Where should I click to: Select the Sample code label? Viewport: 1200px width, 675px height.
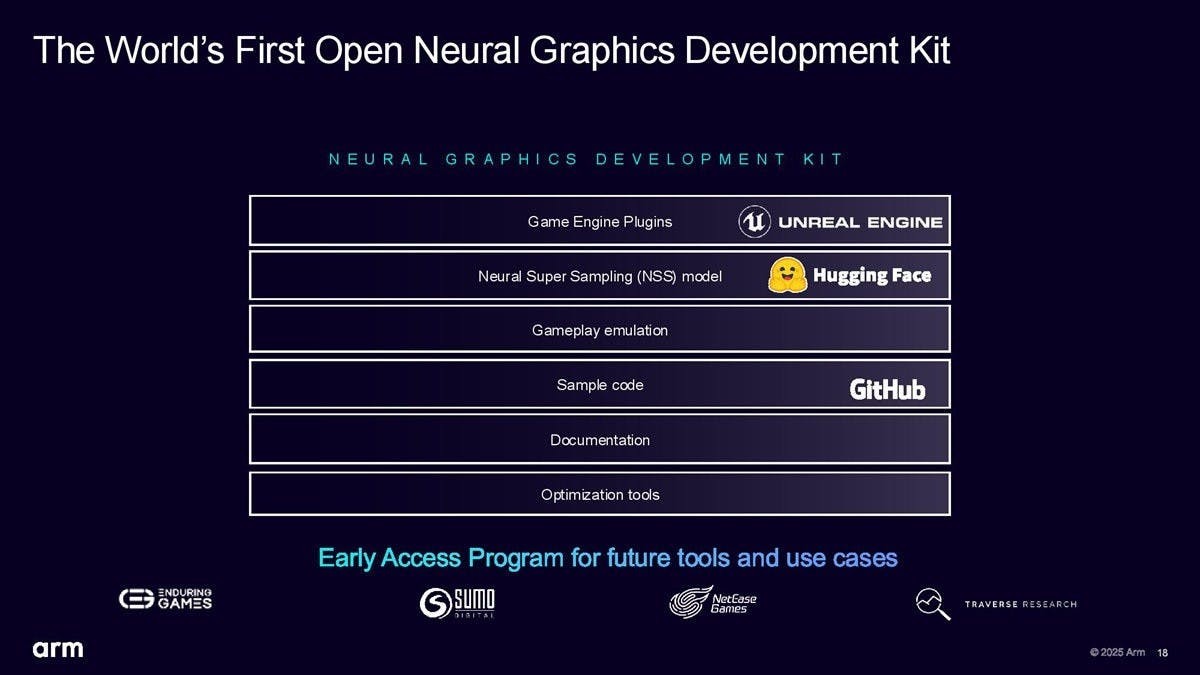click(x=600, y=385)
